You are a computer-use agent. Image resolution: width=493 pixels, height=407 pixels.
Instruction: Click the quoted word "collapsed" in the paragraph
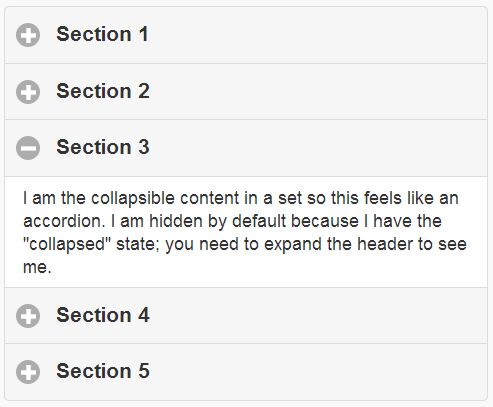click(x=67, y=245)
